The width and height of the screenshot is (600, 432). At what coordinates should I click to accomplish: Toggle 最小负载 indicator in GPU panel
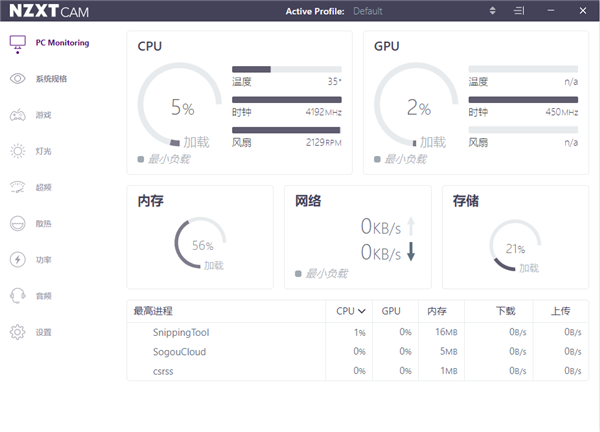[377, 159]
